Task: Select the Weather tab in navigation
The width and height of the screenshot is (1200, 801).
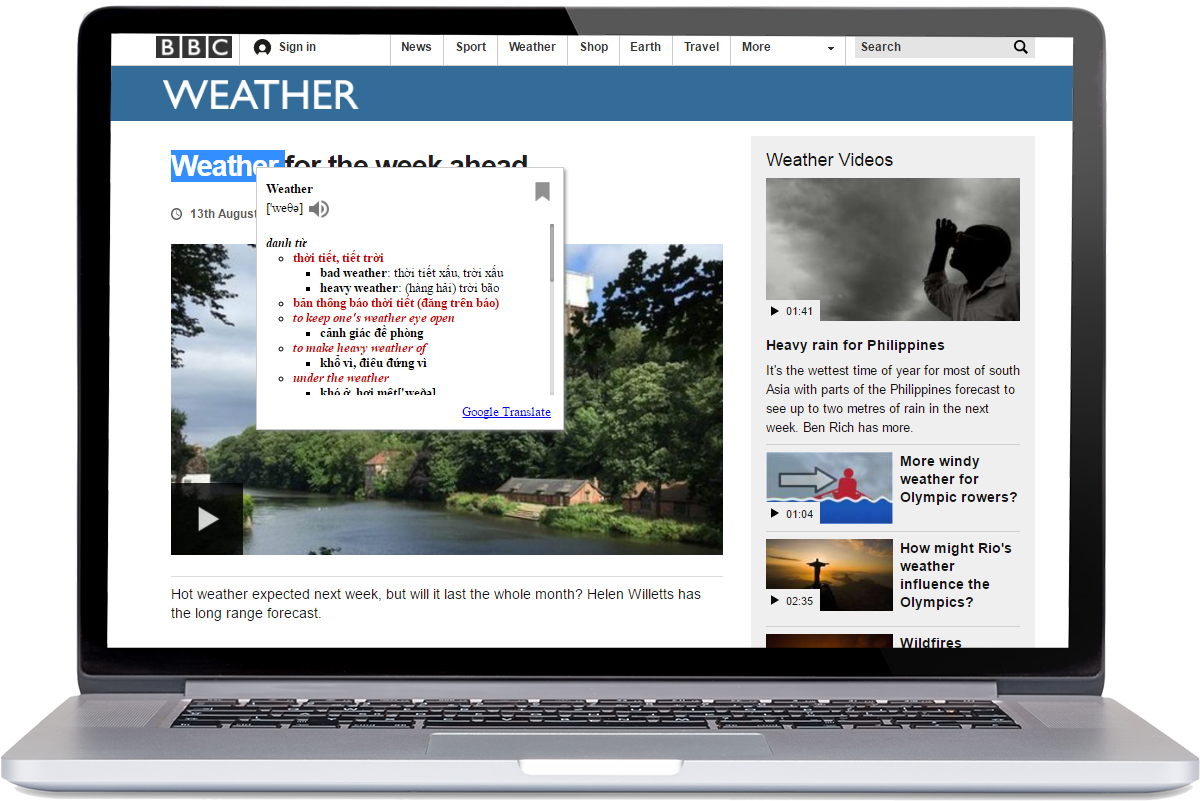Action: 532,46
